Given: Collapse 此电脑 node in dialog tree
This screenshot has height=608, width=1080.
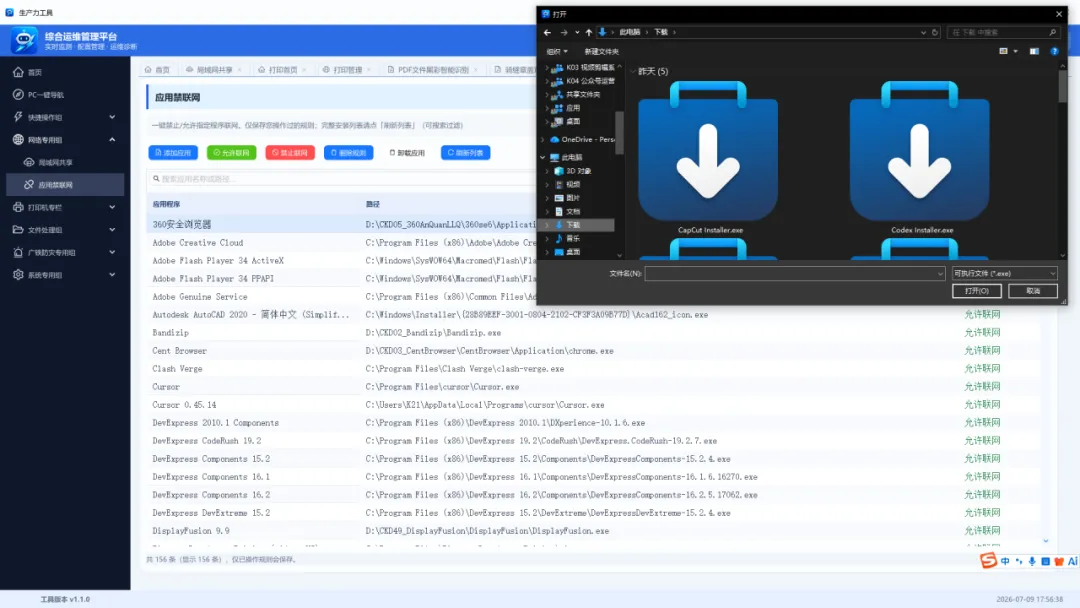Looking at the screenshot, I should coord(543,158).
